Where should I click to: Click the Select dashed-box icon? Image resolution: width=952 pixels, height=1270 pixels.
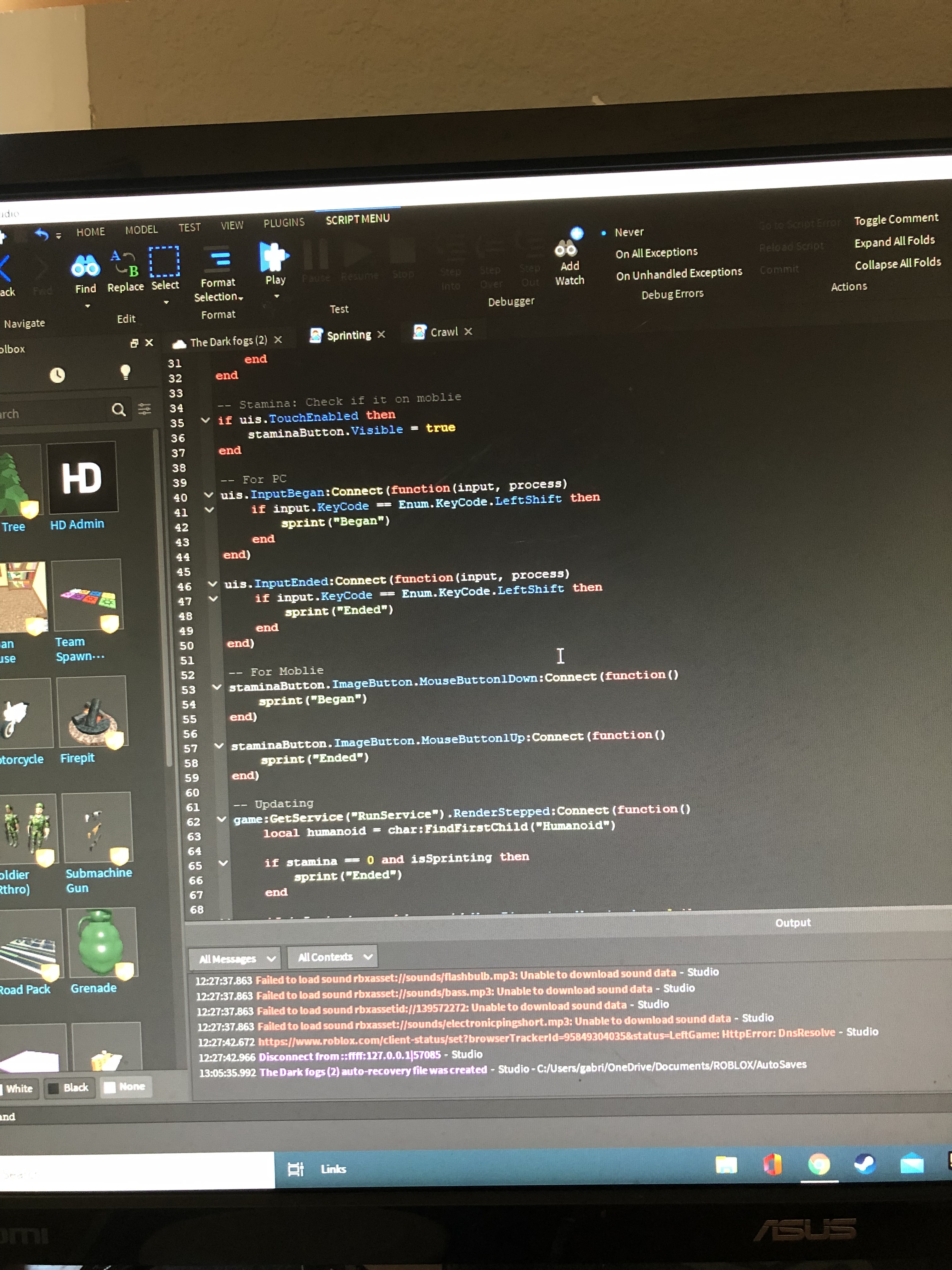tap(165, 262)
